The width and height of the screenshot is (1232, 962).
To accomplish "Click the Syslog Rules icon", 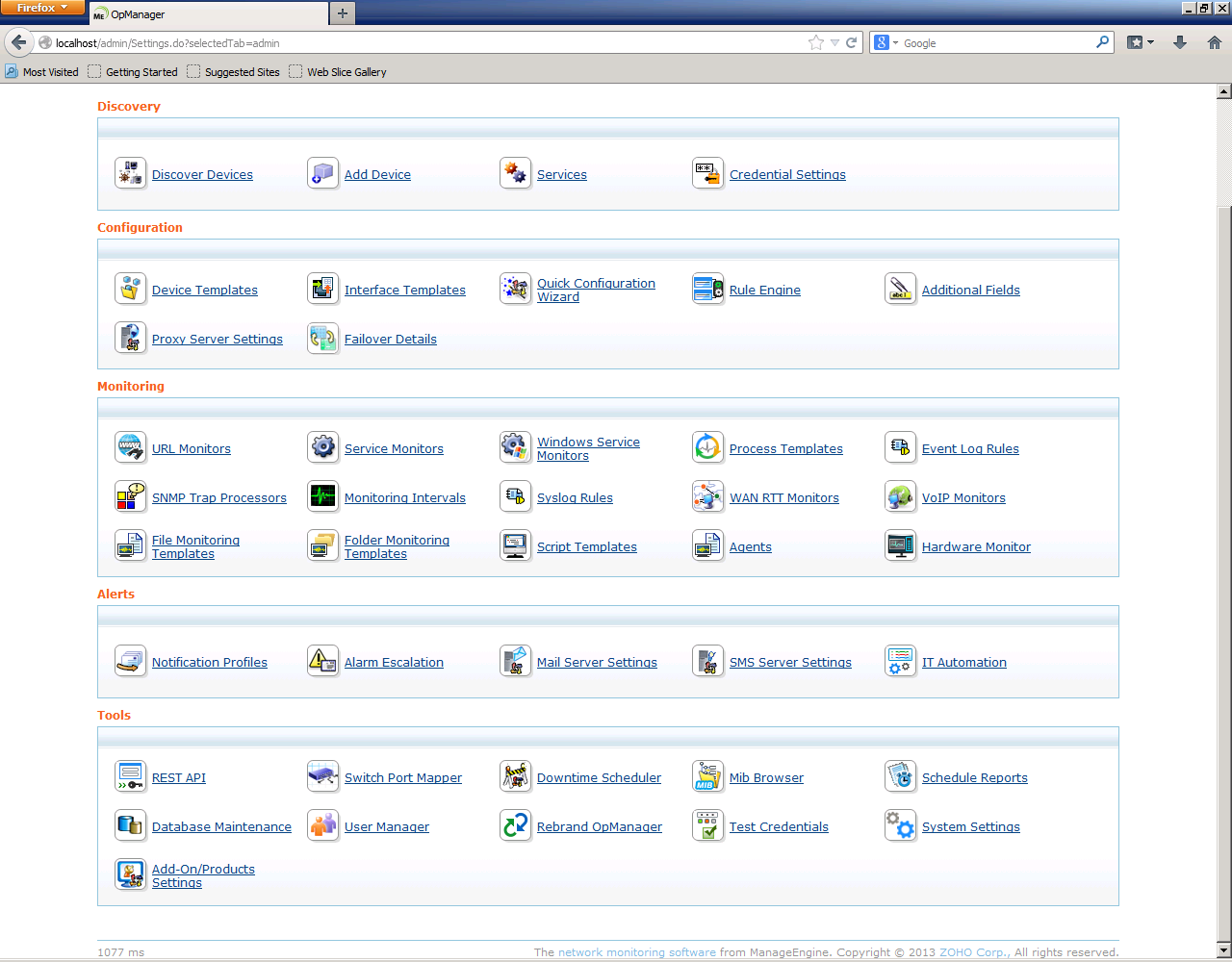I will [515, 496].
